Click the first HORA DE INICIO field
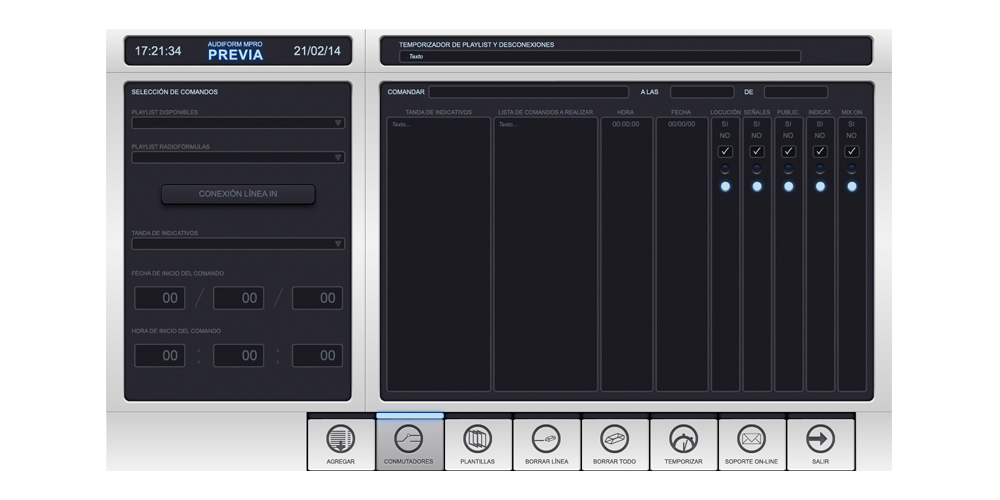1000x500 pixels. (159, 355)
